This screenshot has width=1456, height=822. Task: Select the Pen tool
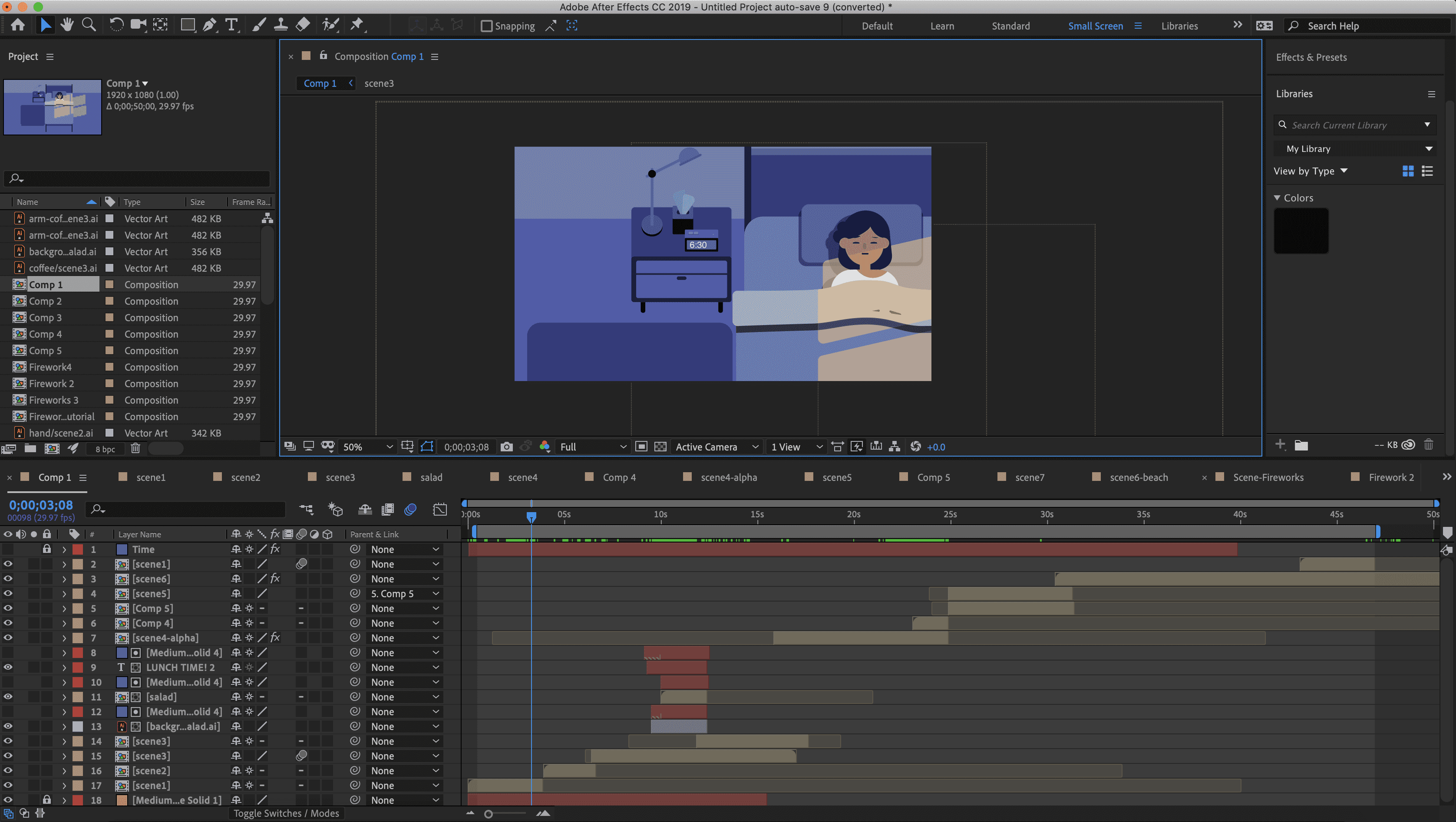click(x=209, y=25)
